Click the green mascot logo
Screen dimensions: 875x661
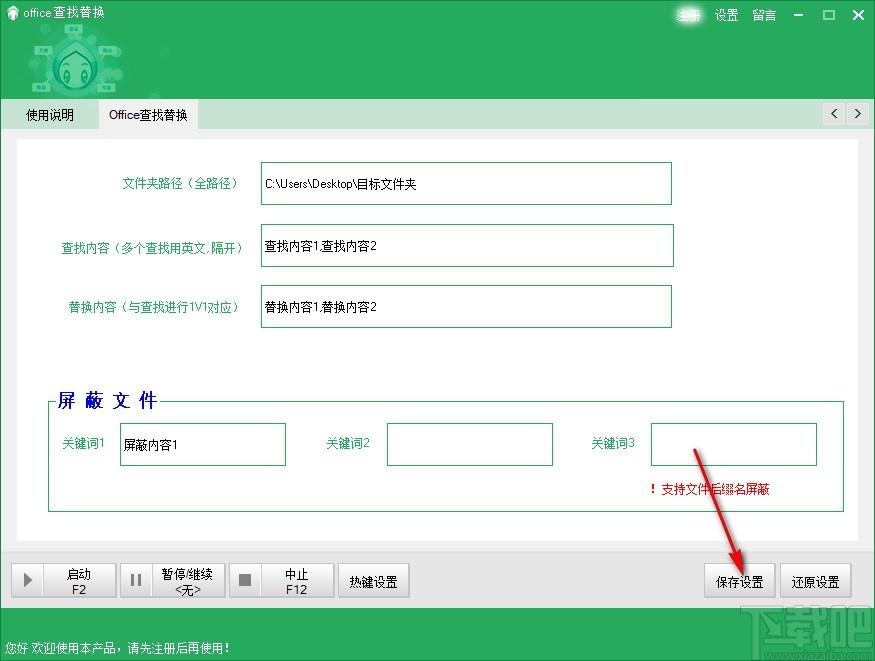pos(75,67)
